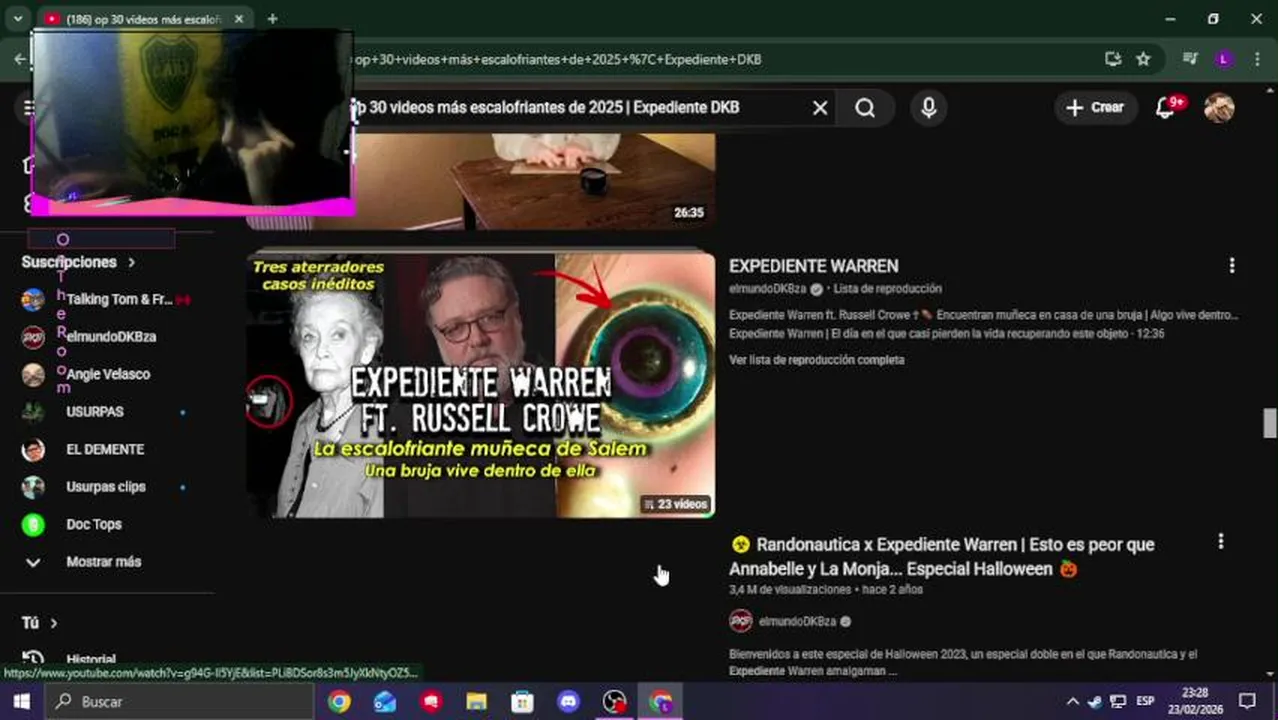Open the Crear upload button
Viewport: 1278px width, 720px height.
[x=1095, y=107]
